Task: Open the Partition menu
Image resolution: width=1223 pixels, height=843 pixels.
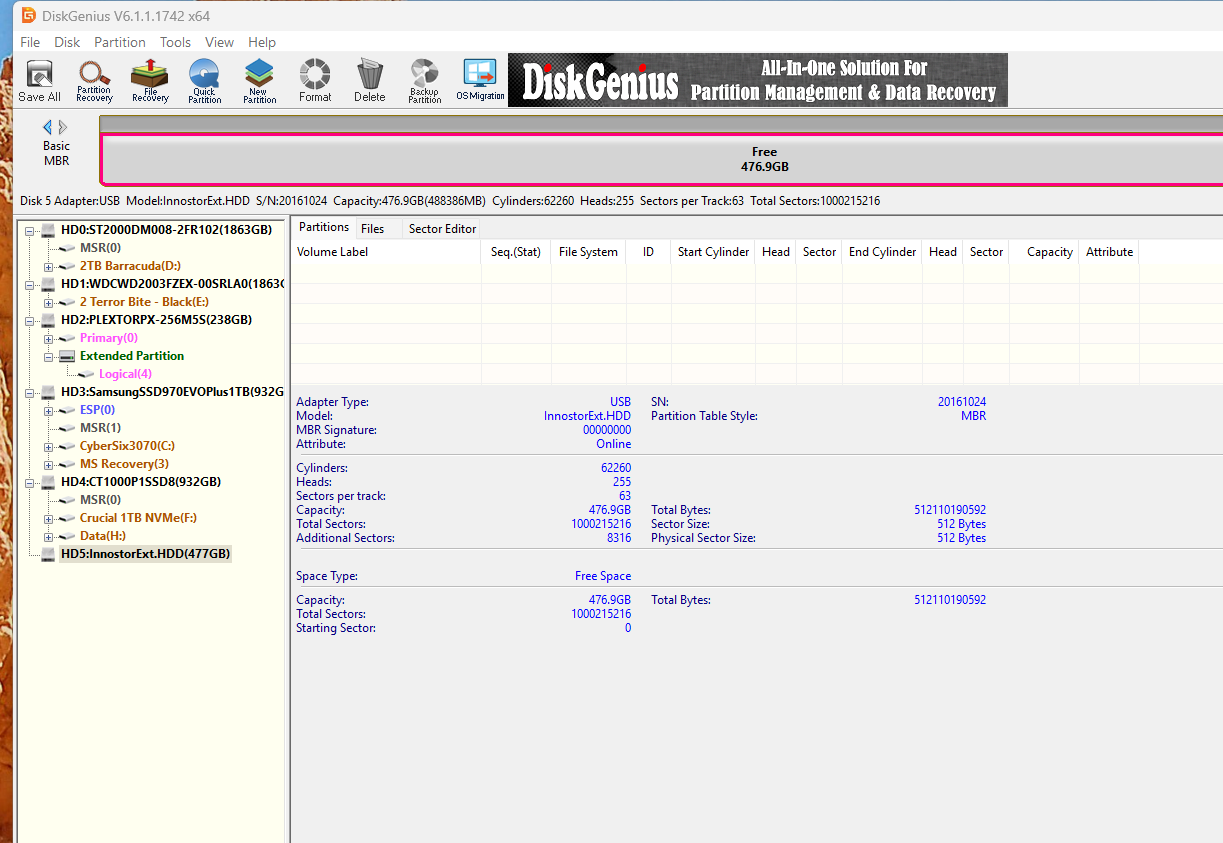Action: (x=120, y=42)
